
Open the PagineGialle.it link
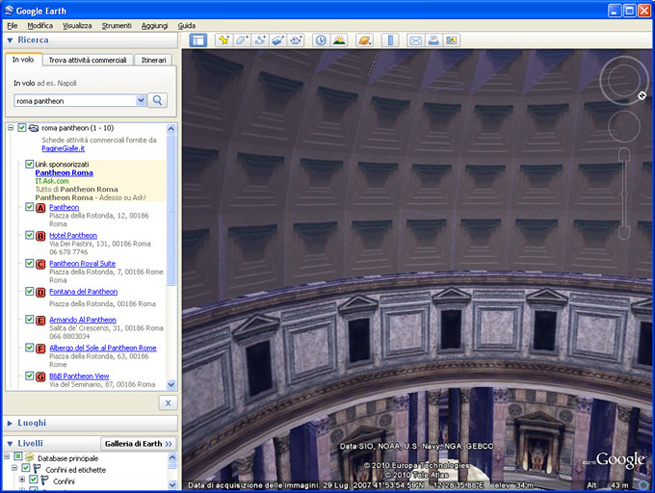pos(63,148)
